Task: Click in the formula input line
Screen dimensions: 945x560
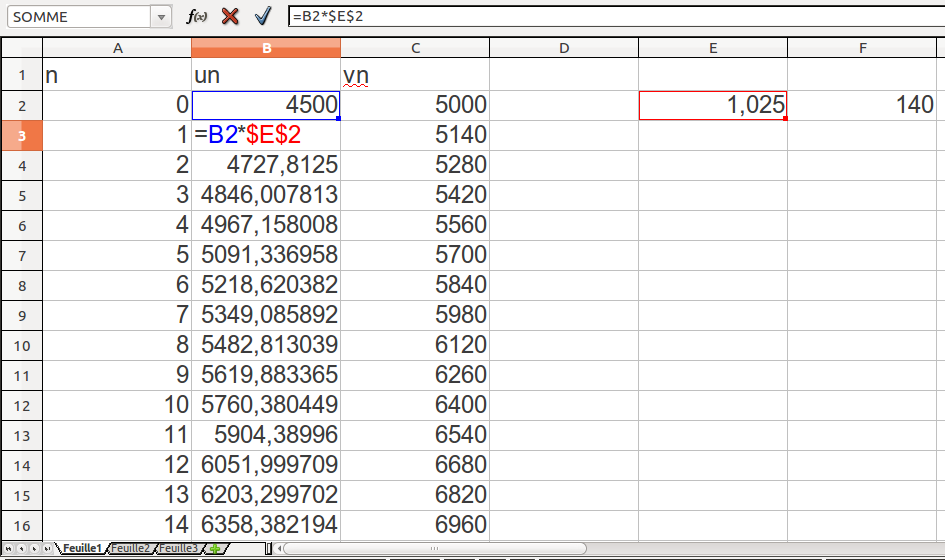Action: 600,17
